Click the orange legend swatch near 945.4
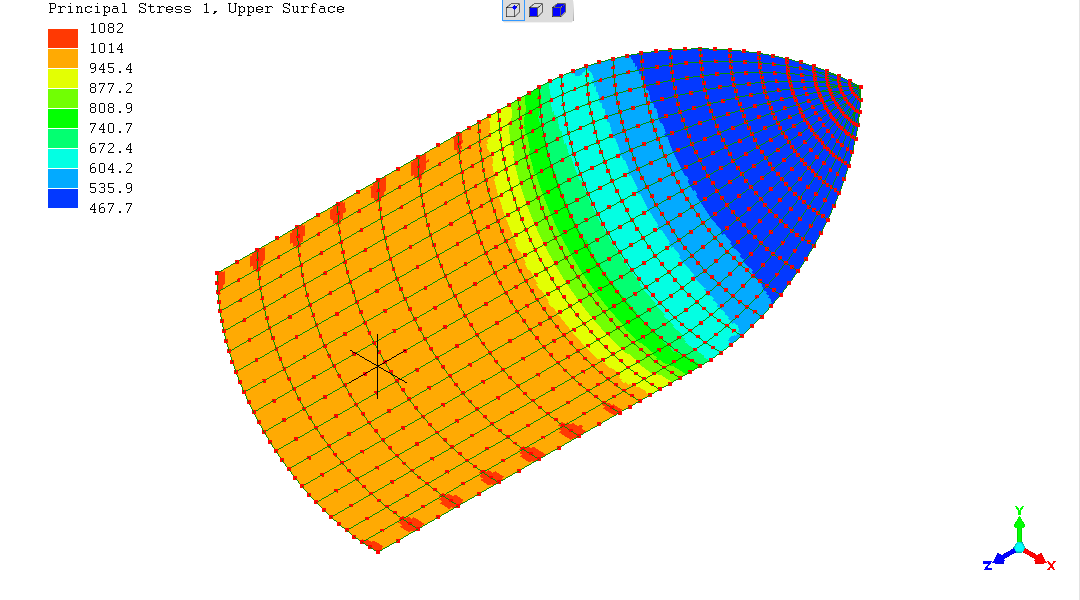 (63, 59)
